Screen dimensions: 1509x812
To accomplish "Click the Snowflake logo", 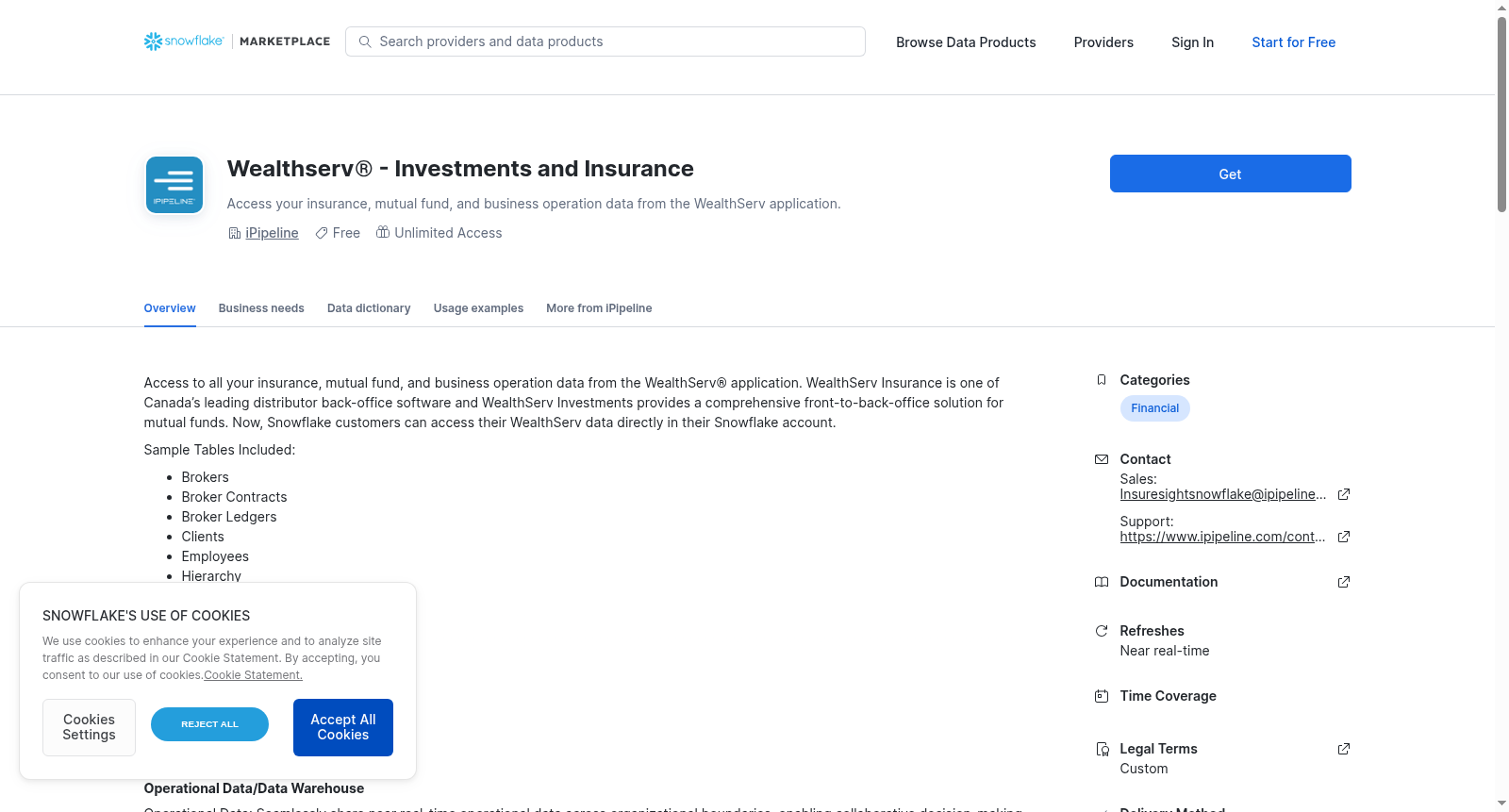I will click(184, 41).
